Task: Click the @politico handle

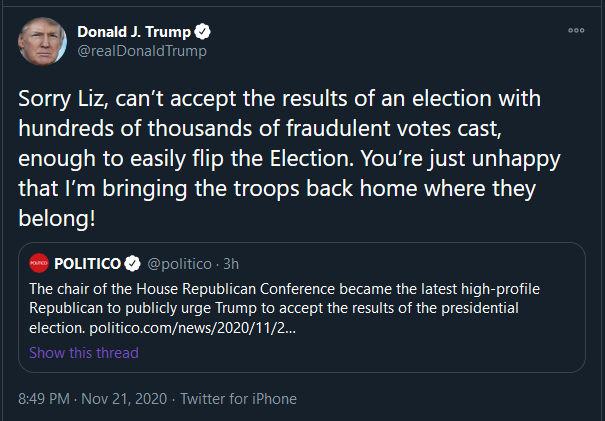Action: tap(179, 264)
